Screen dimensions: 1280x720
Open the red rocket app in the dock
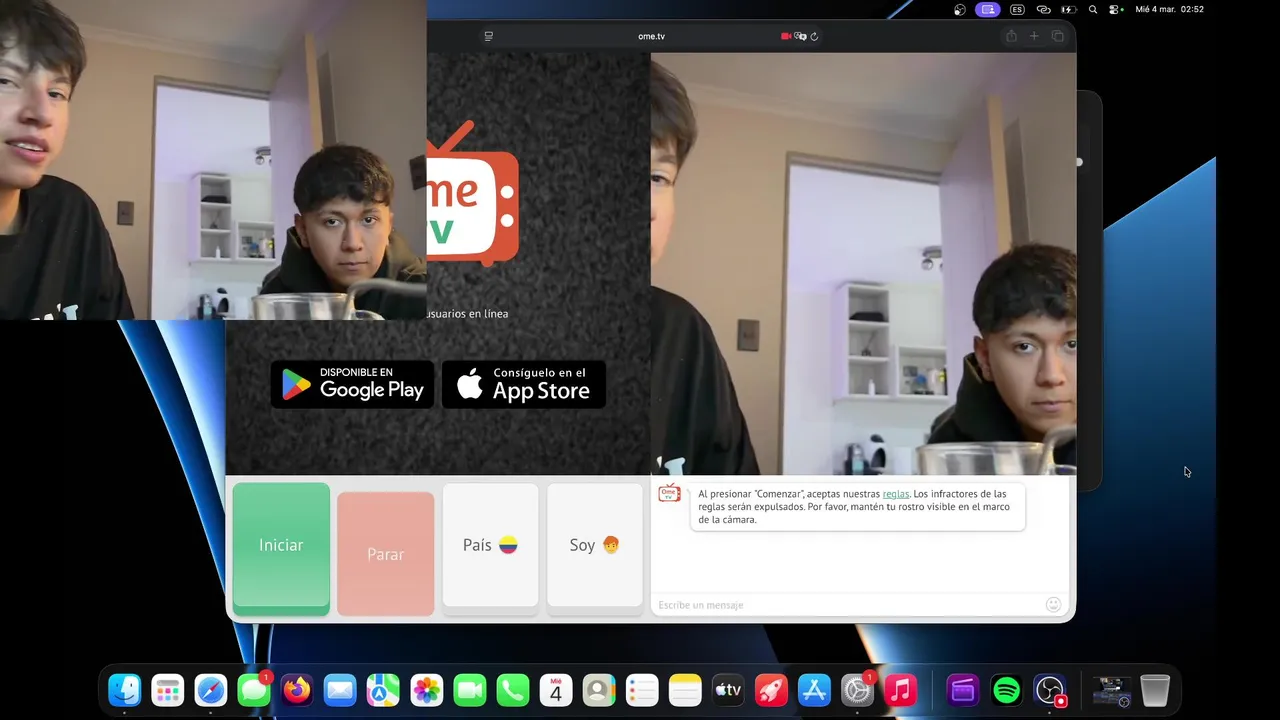coord(771,690)
